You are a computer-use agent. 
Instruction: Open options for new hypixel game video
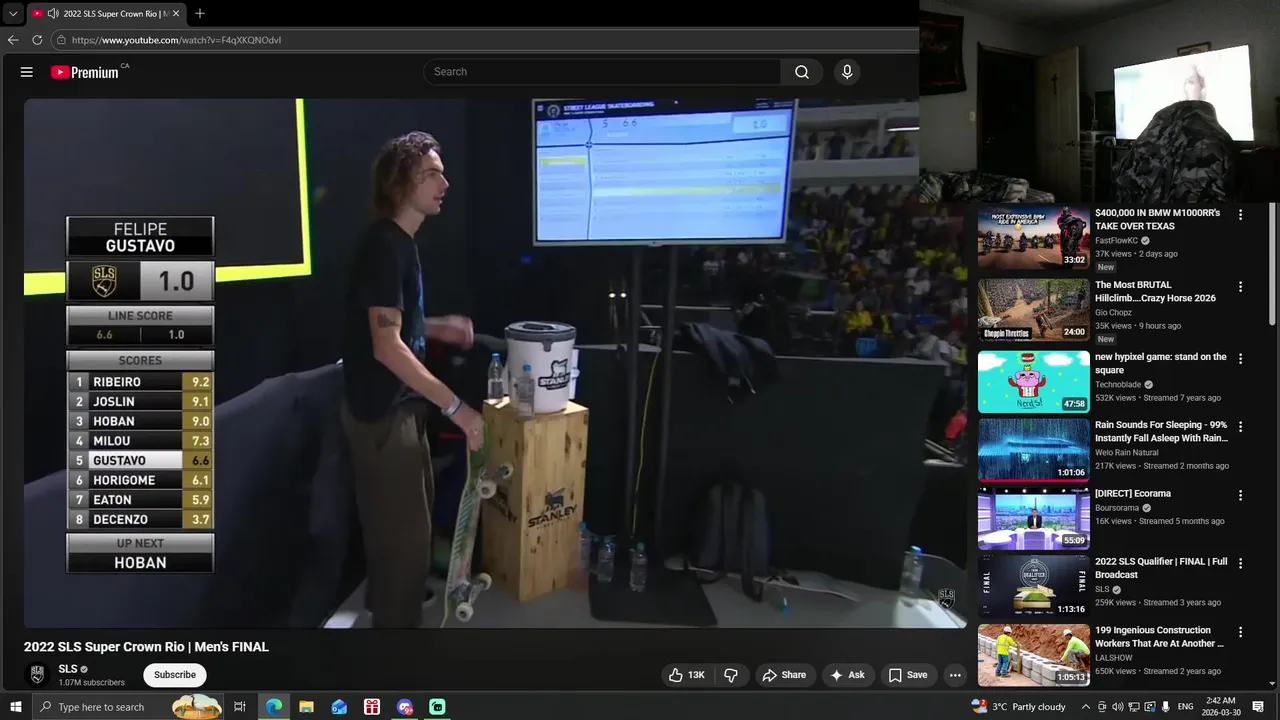click(1241, 358)
